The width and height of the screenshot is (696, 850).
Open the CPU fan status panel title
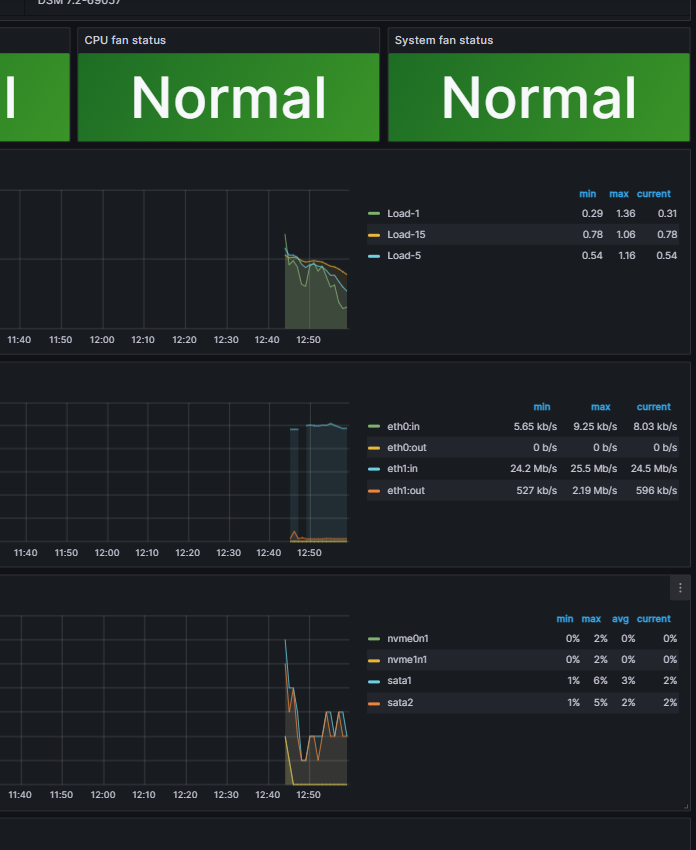(125, 40)
